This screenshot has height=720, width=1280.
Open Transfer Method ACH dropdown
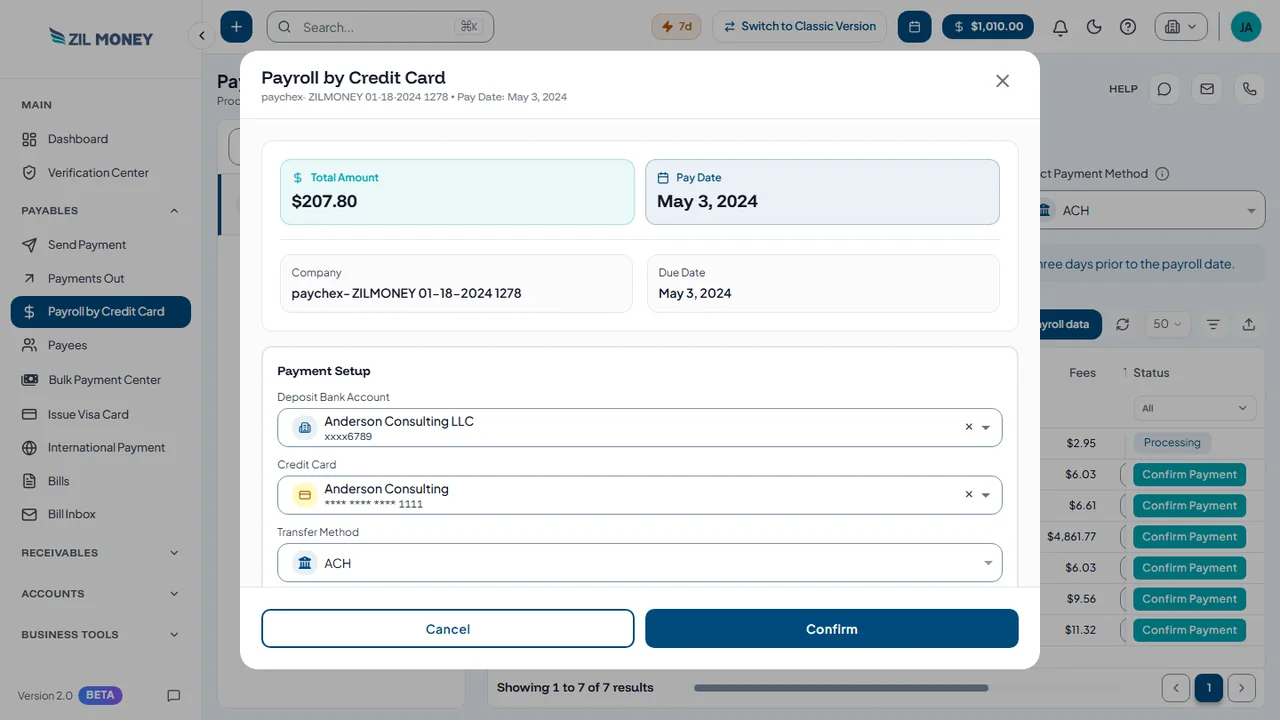[x=640, y=563]
